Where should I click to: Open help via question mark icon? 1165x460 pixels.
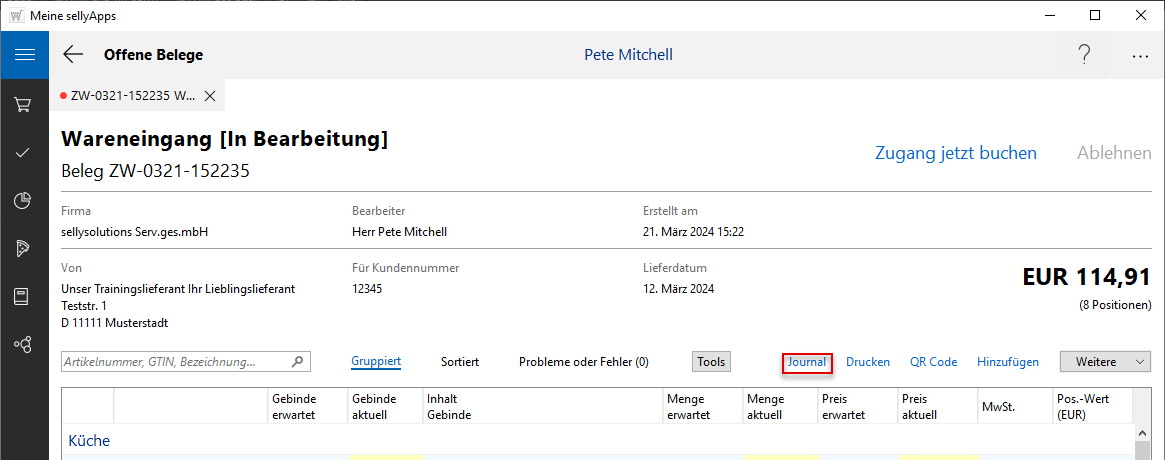1084,55
